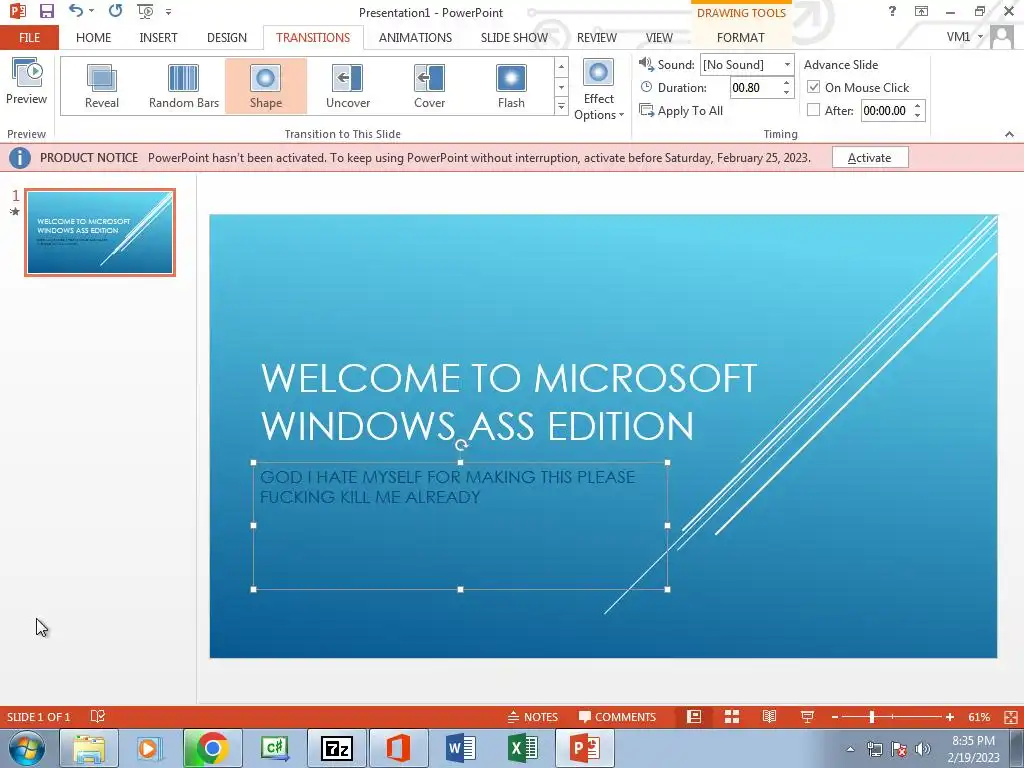Toggle NOTES pane

[533, 717]
